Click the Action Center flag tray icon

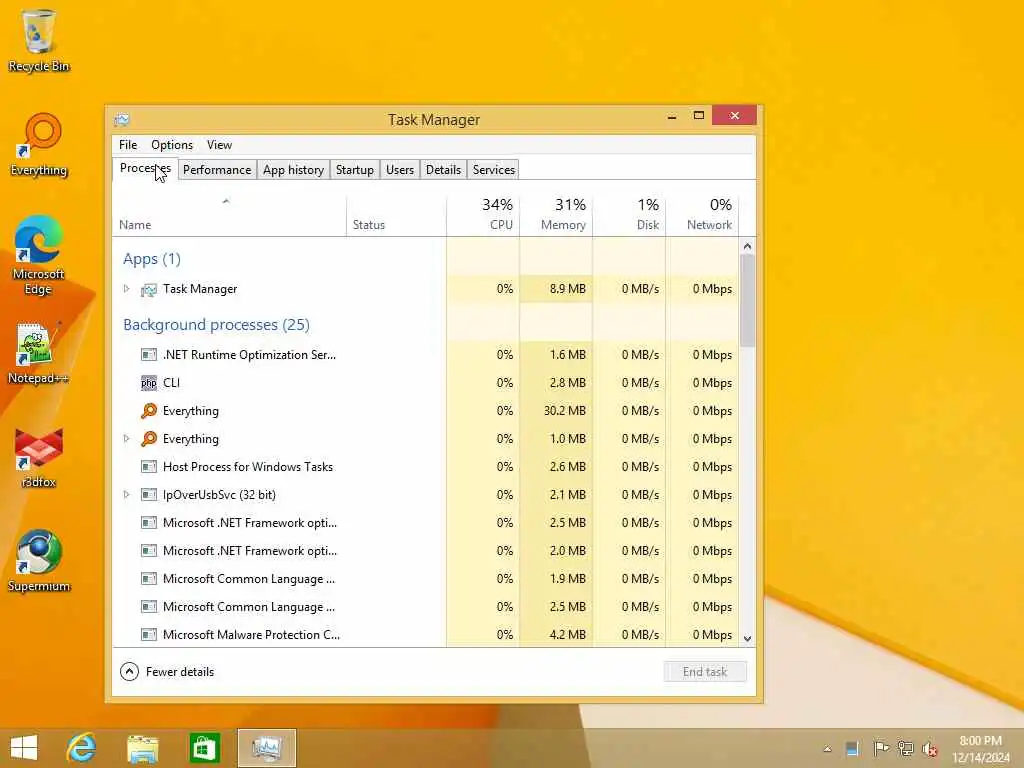pyautogui.click(x=881, y=748)
